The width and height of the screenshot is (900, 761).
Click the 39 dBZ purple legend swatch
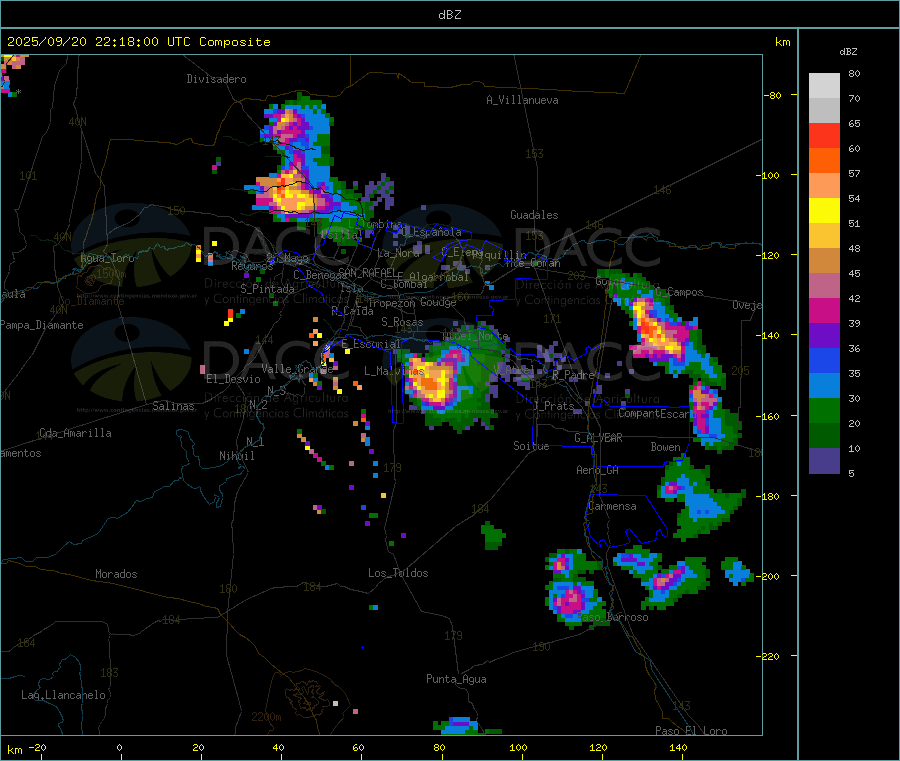[824, 336]
